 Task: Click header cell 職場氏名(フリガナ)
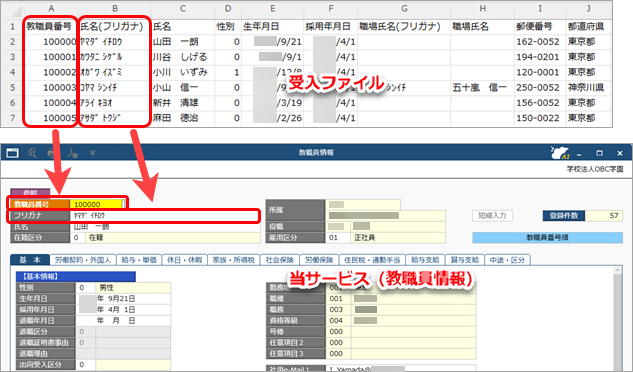tap(404, 27)
